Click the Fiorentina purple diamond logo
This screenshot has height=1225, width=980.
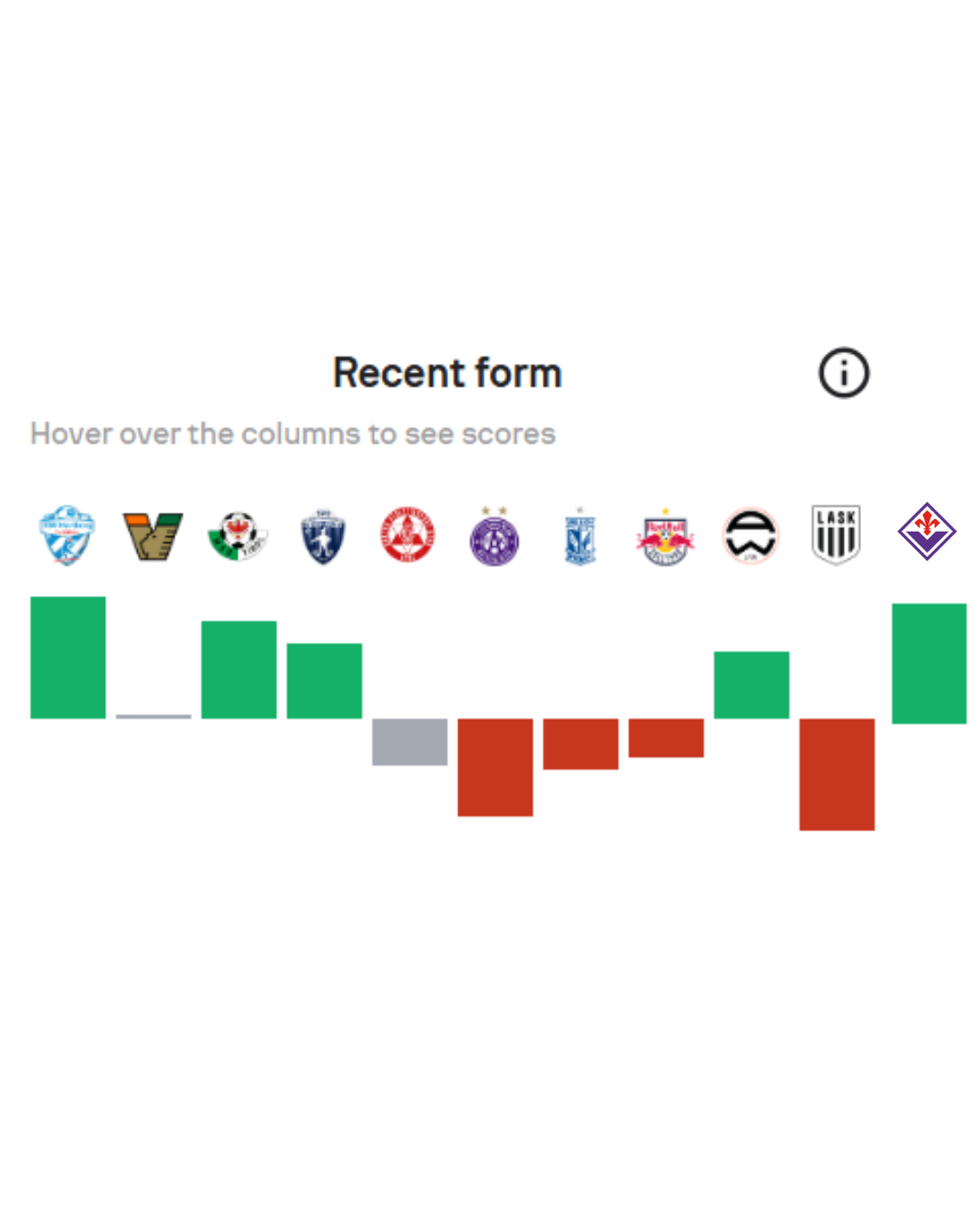point(926,532)
